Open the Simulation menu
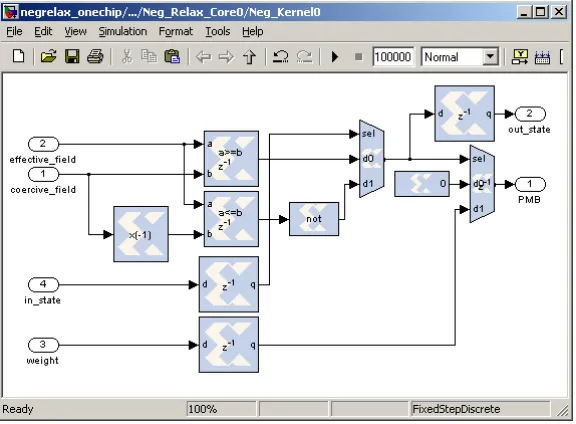 click(123, 32)
